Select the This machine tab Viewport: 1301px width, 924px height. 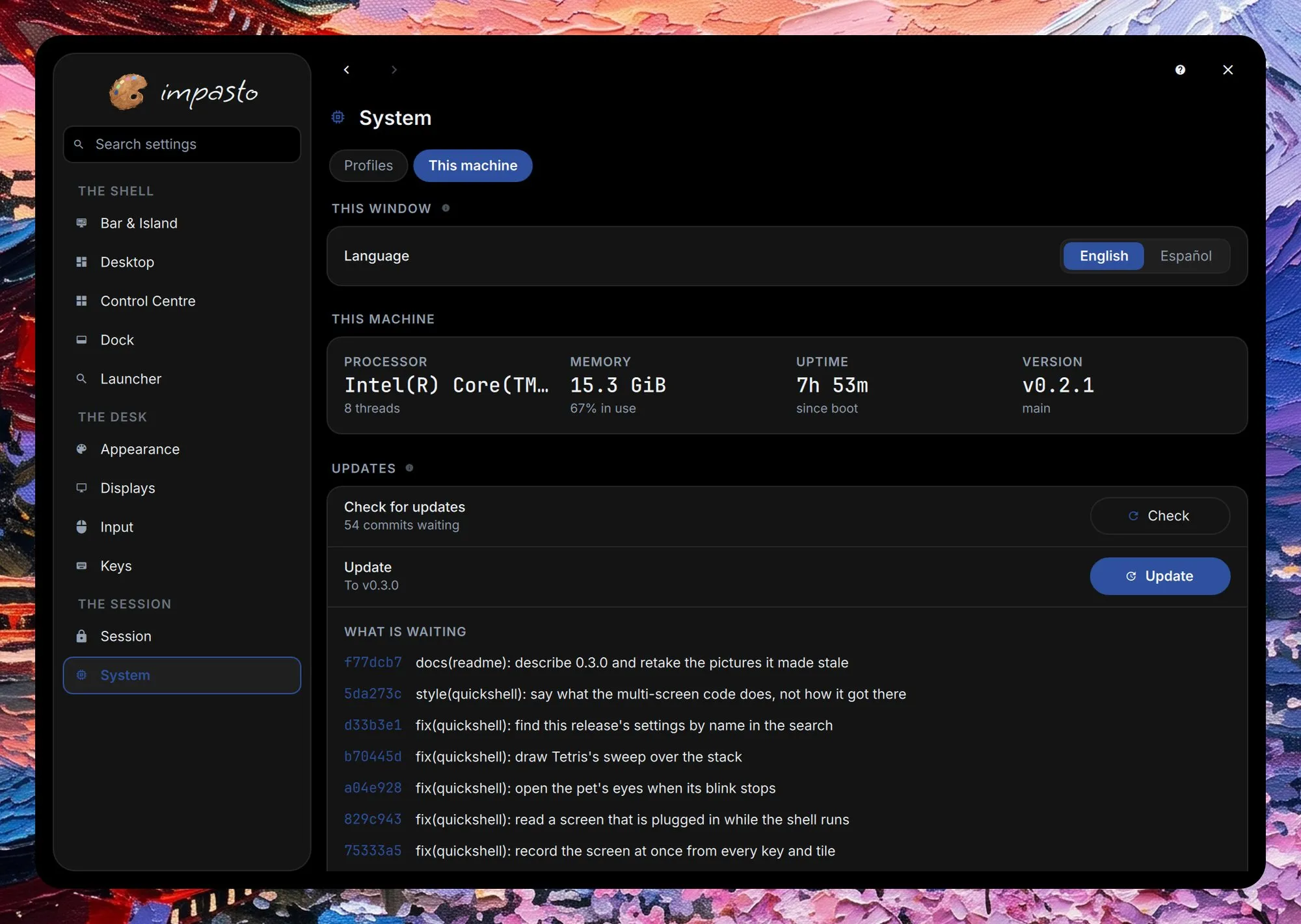(x=473, y=166)
